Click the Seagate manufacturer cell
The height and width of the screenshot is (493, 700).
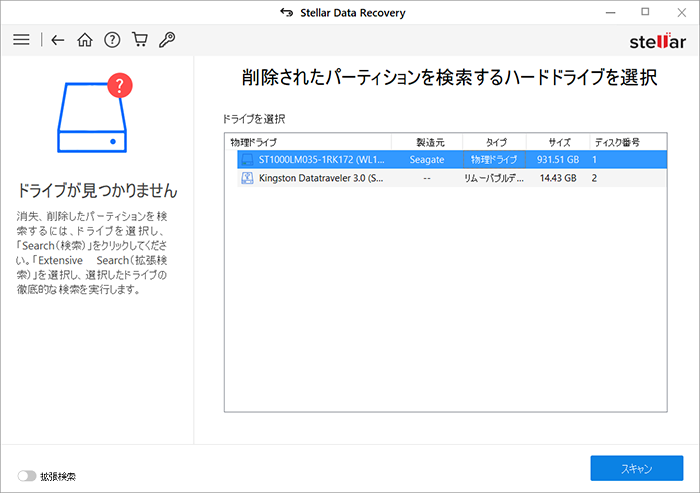427,160
